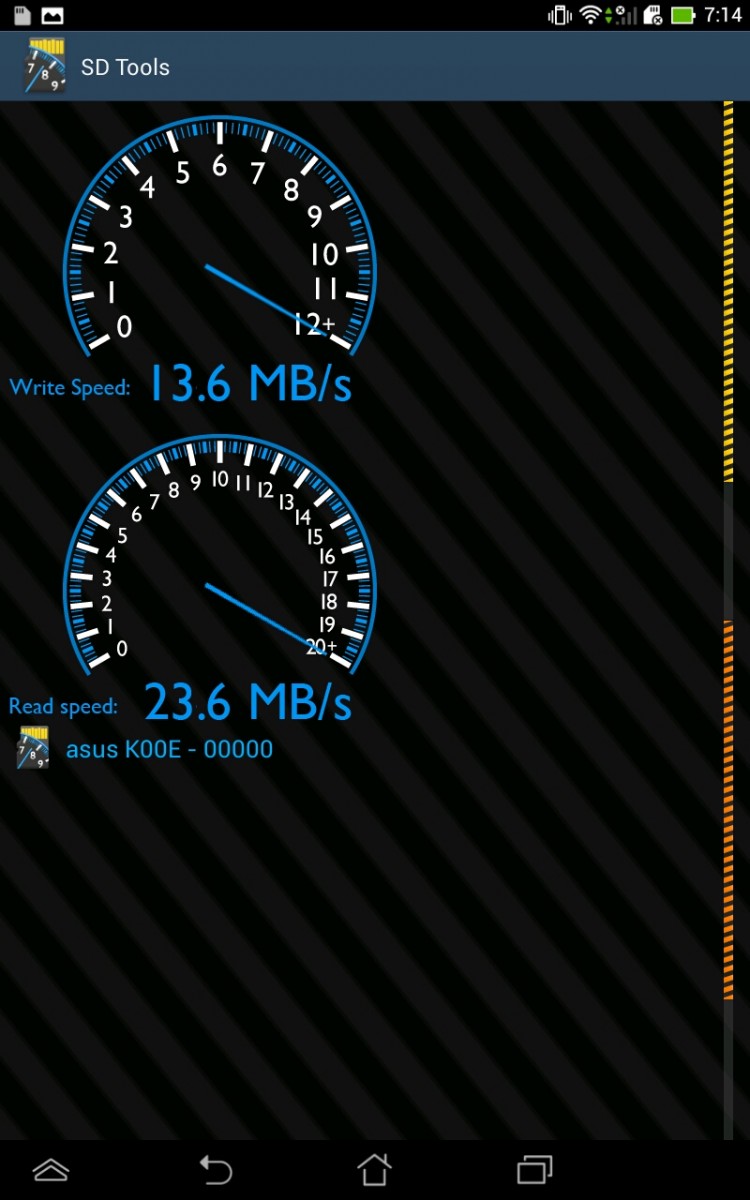
Task: Tap the read speed gauge dial
Action: (x=220, y=554)
